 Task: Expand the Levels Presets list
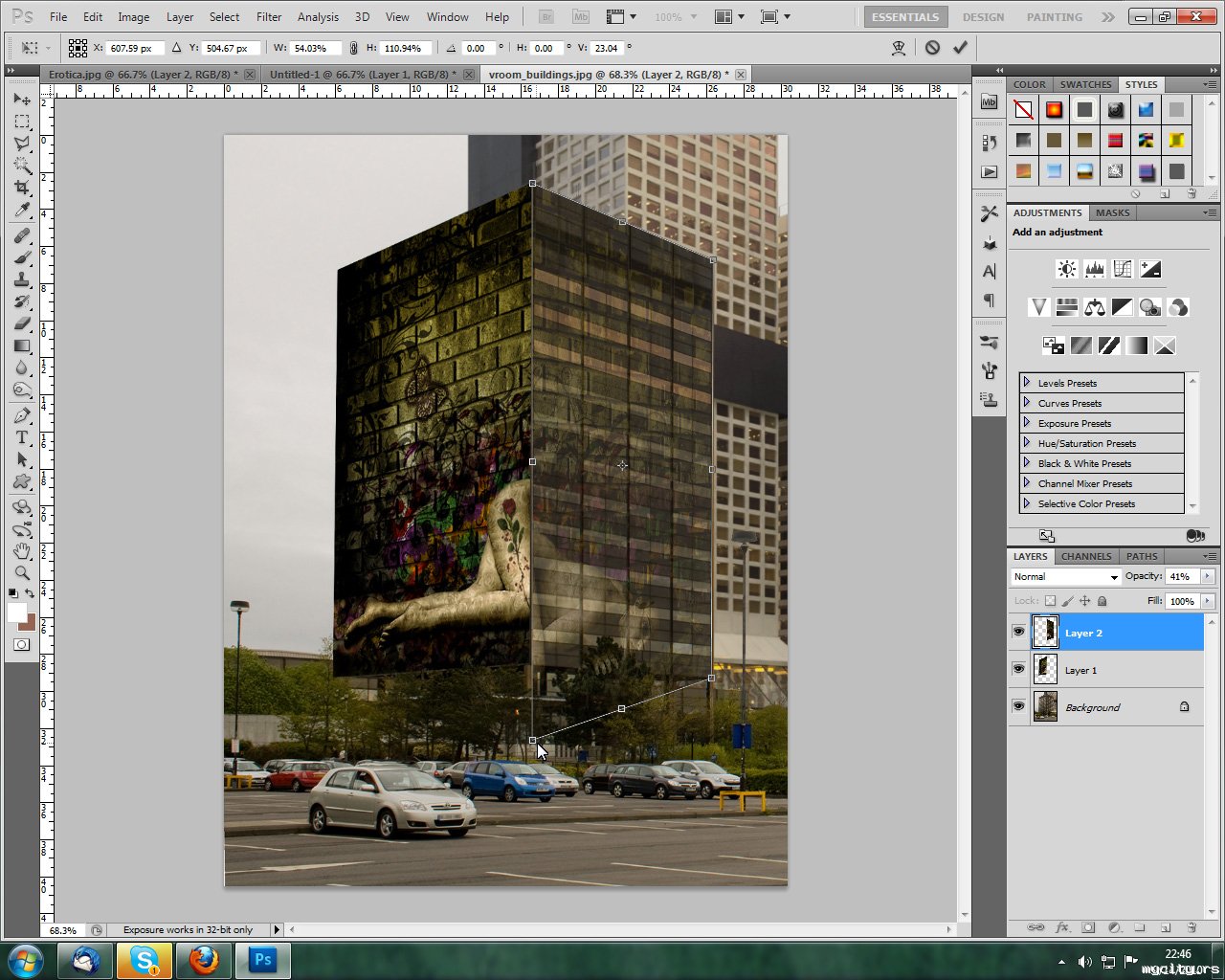click(x=1027, y=383)
